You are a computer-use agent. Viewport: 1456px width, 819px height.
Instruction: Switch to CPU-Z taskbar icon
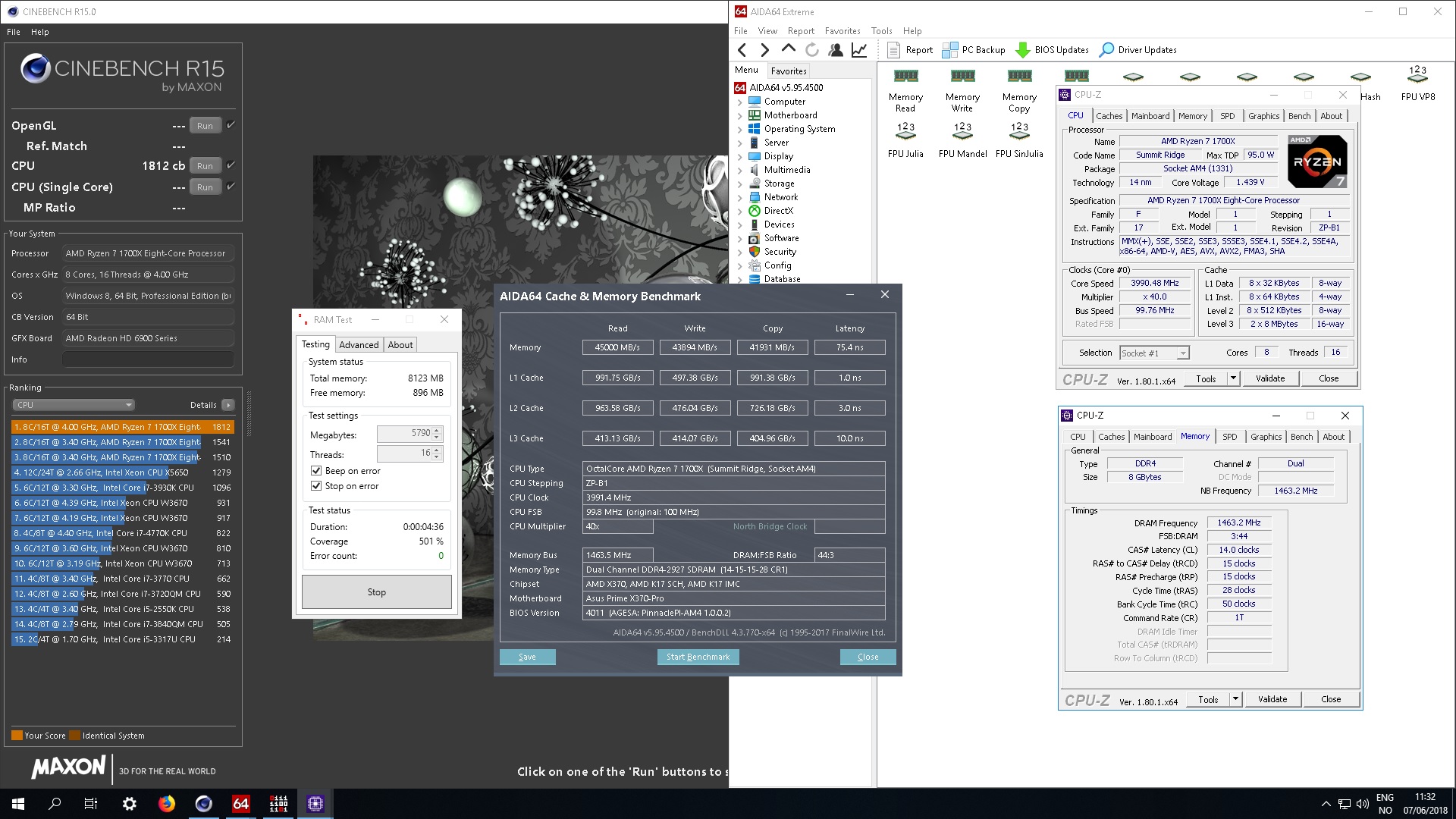click(x=315, y=804)
